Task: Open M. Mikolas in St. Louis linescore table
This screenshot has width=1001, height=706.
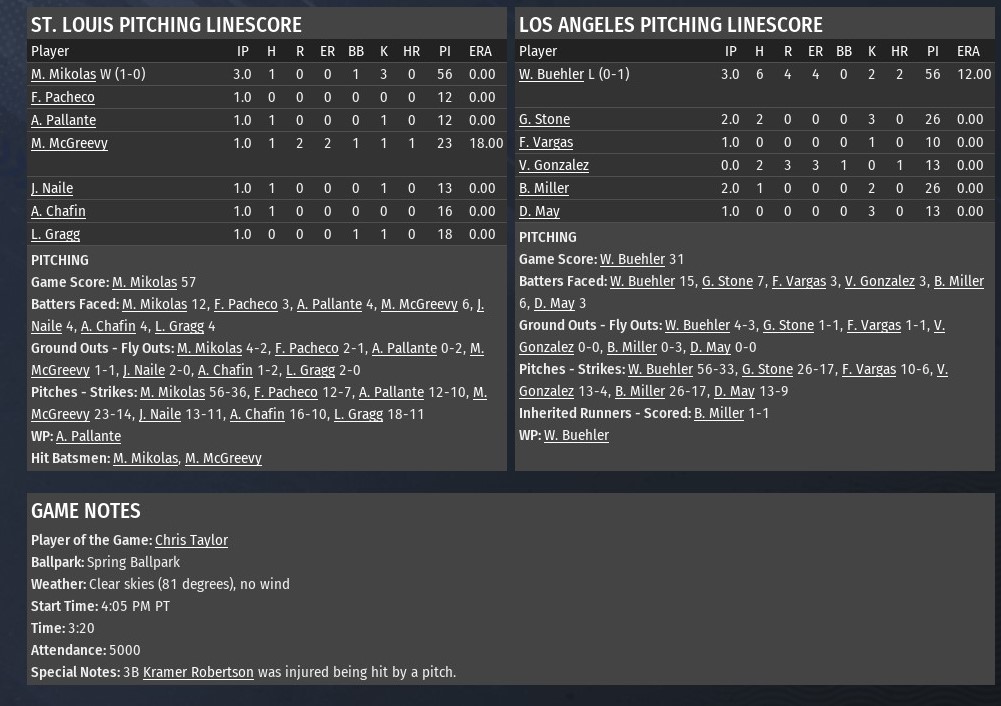Action: [63, 74]
